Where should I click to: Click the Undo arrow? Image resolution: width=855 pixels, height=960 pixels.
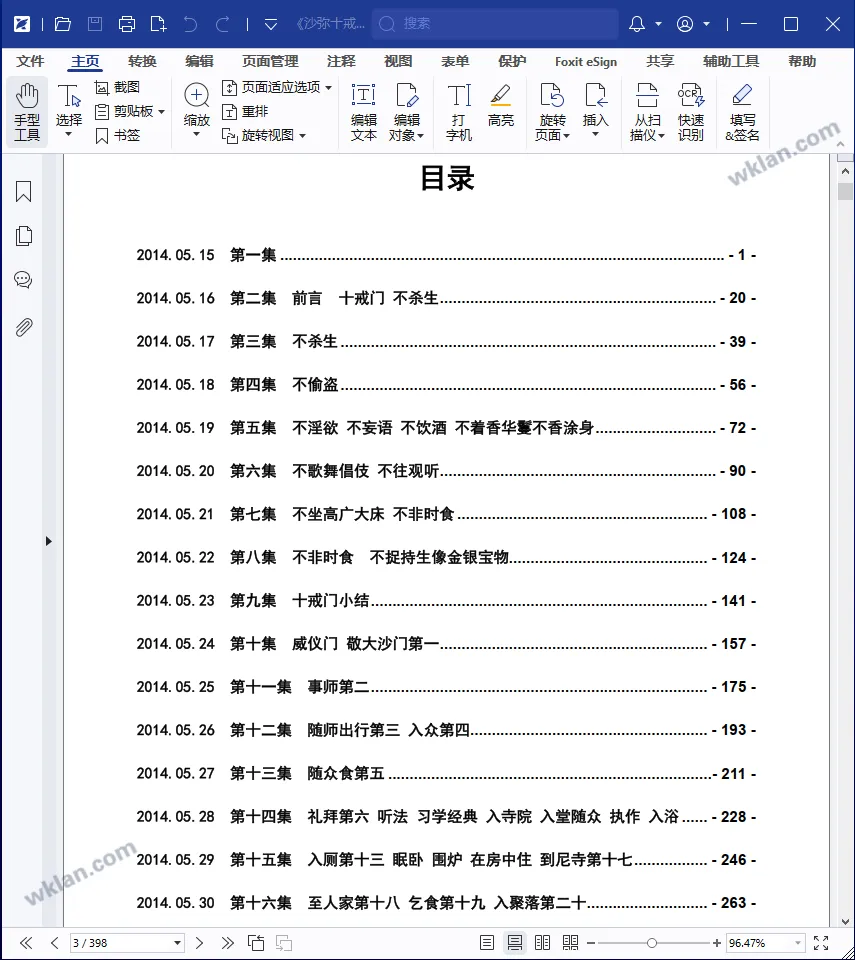[190, 24]
